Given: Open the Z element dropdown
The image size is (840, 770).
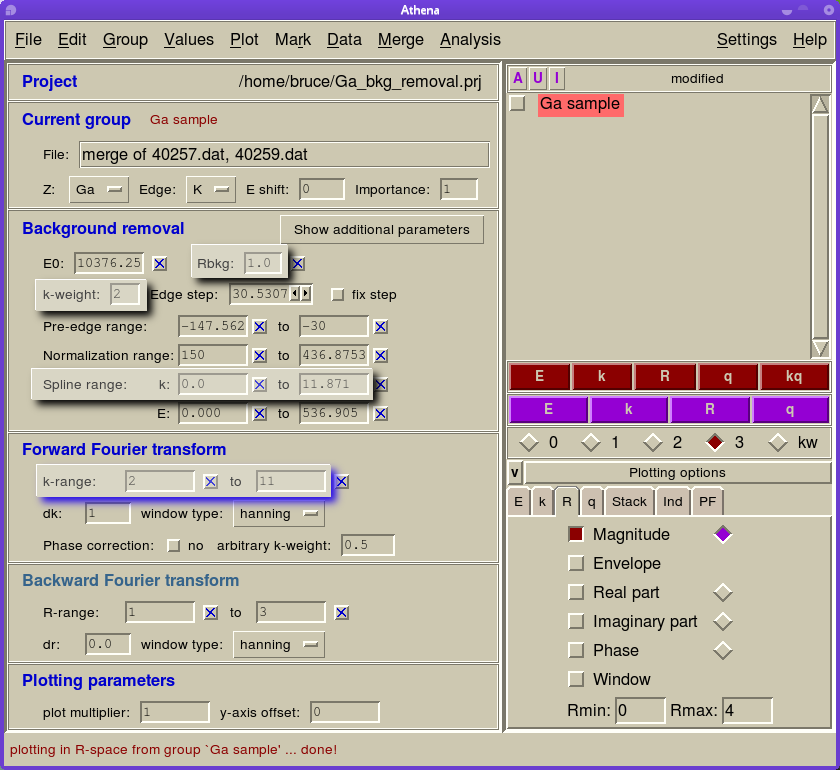Looking at the screenshot, I should (x=100, y=189).
